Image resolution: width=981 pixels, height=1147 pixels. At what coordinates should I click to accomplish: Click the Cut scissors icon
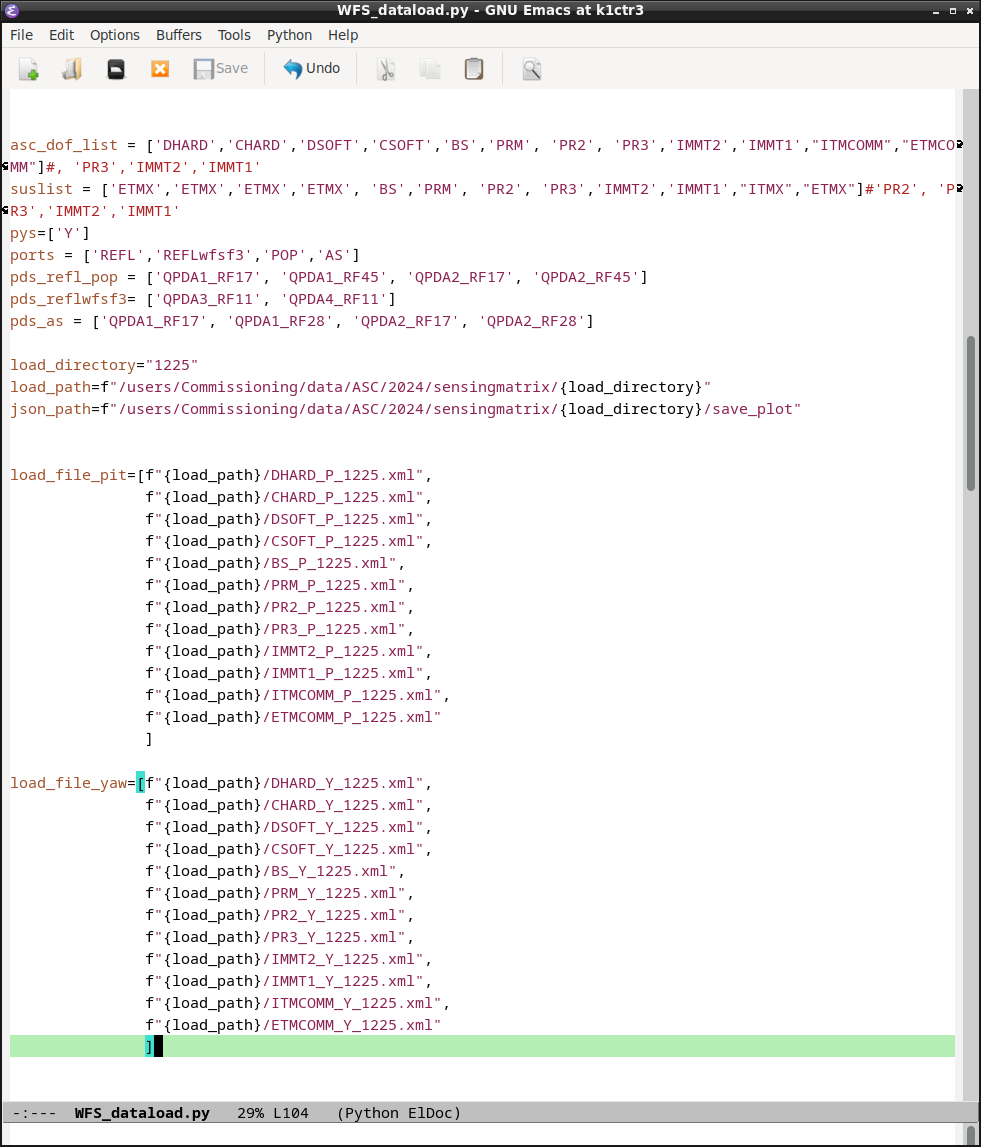click(386, 69)
